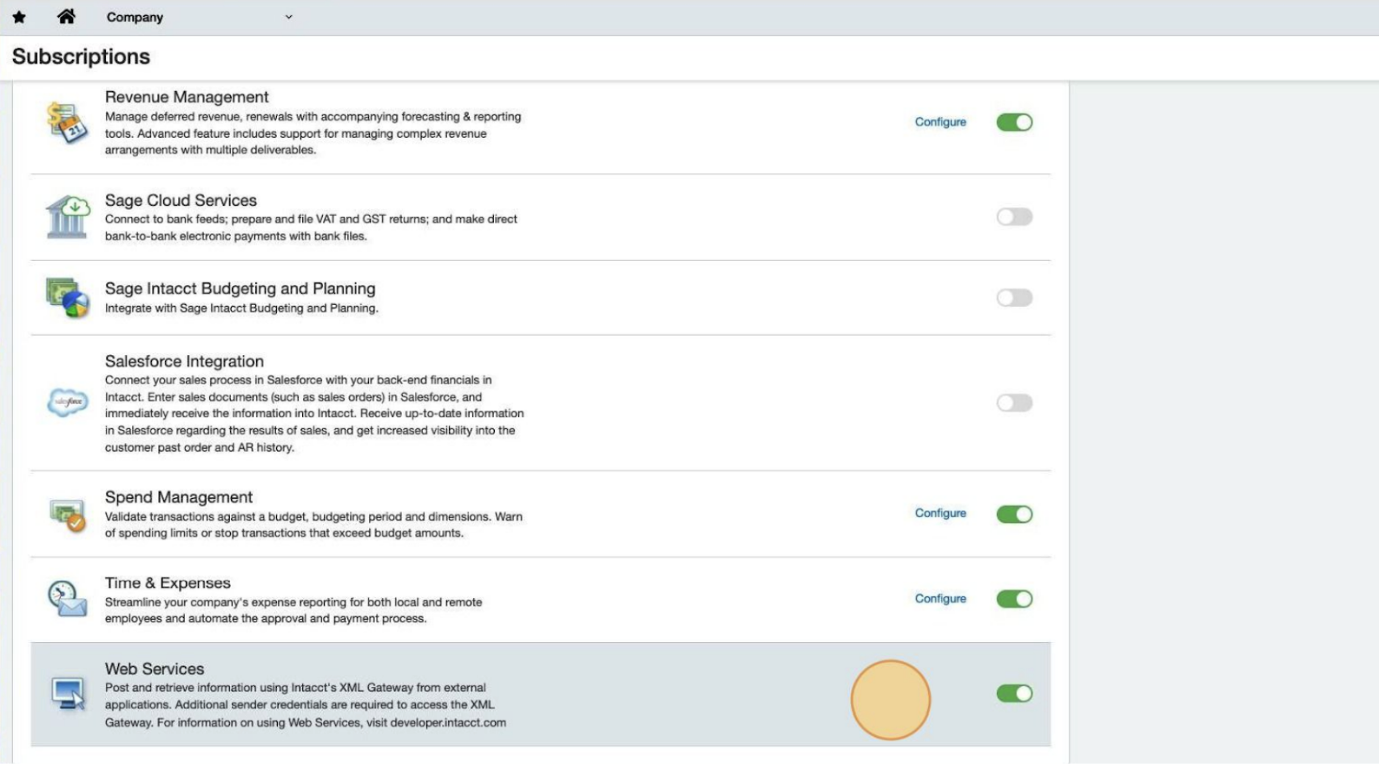Click the Time & Expenses clock icon
1379x764 pixels.
tap(68, 599)
